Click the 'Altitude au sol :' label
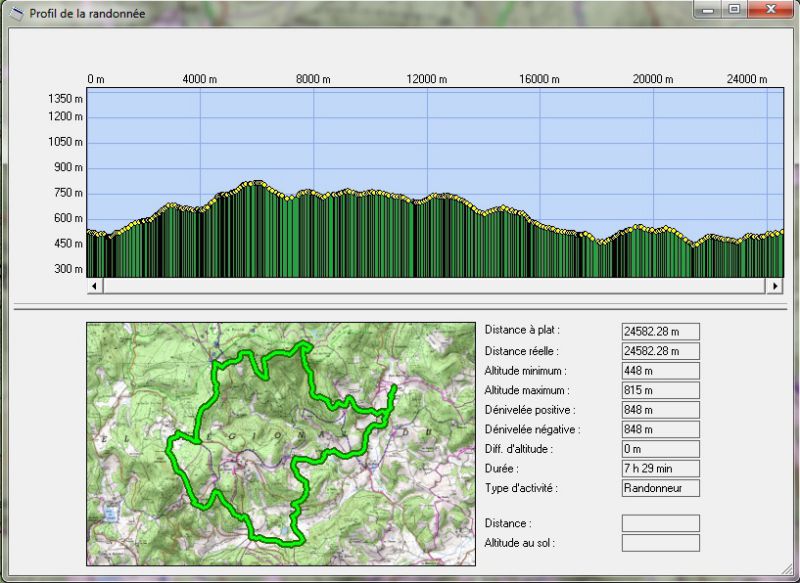800x583 pixels. (519, 543)
